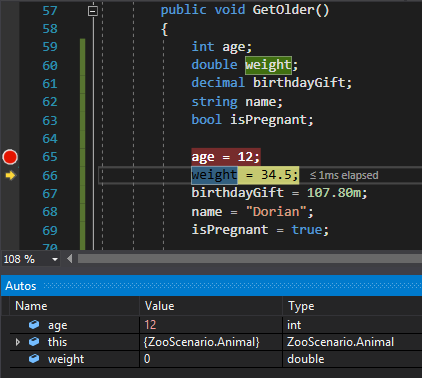The width and height of the screenshot is (422, 378).
Task: Click the '≤ 1ms elapsed' PerfTip
Action: tap(344, 175)
